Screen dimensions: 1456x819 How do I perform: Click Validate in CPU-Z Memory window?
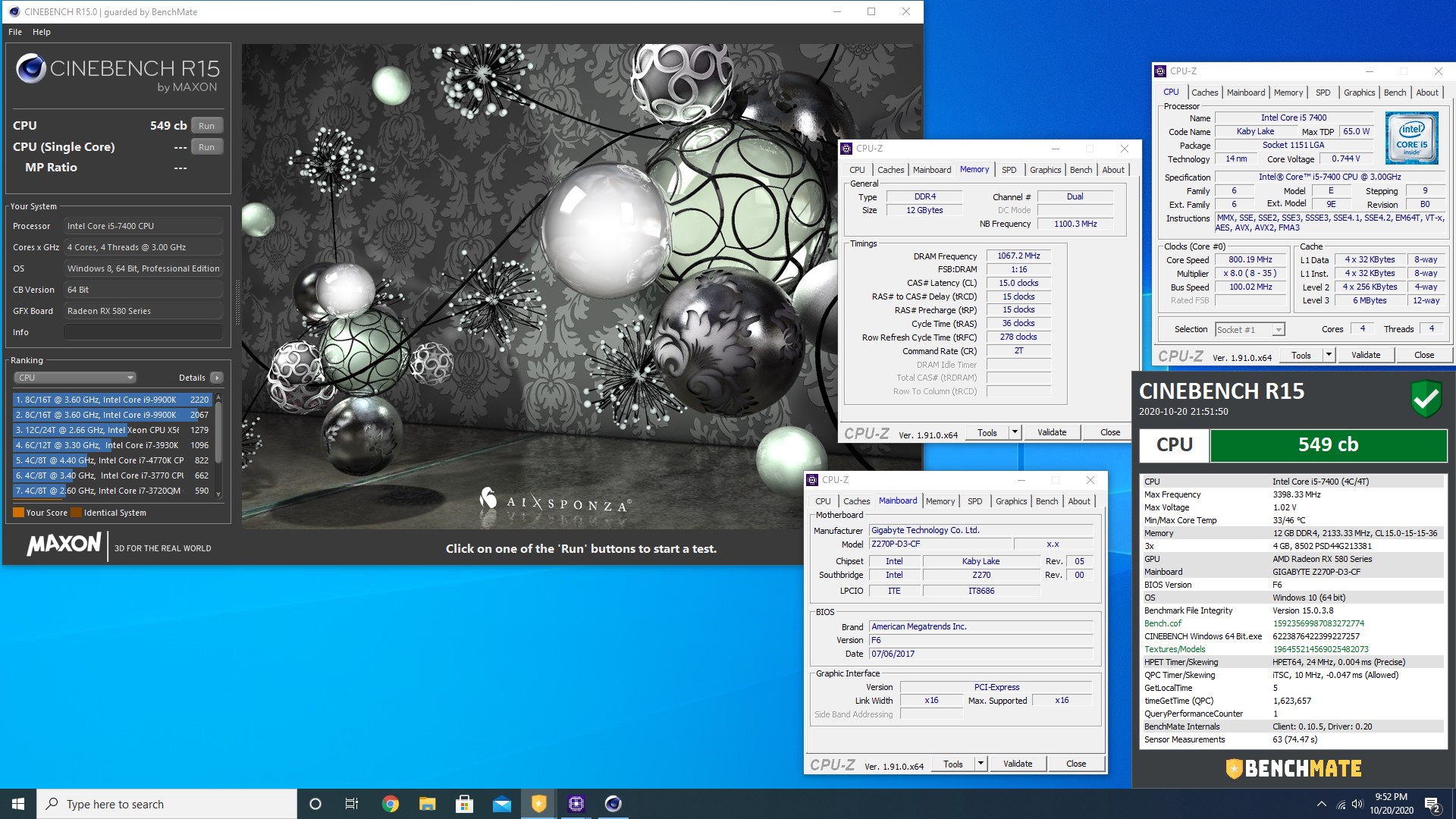[1052, 432]
